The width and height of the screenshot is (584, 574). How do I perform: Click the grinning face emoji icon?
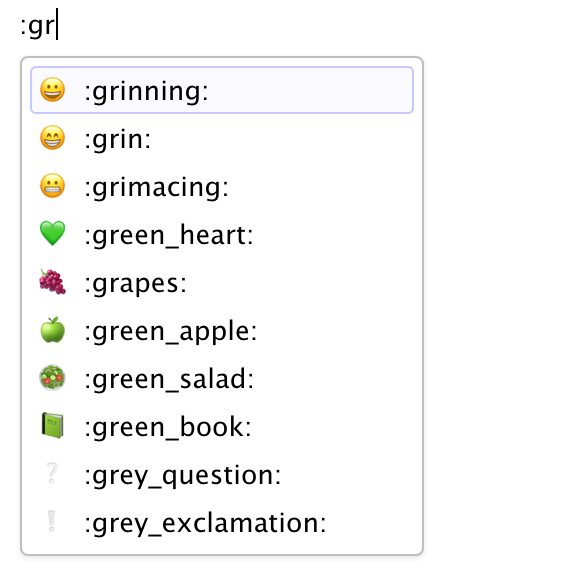coord(53,90)
